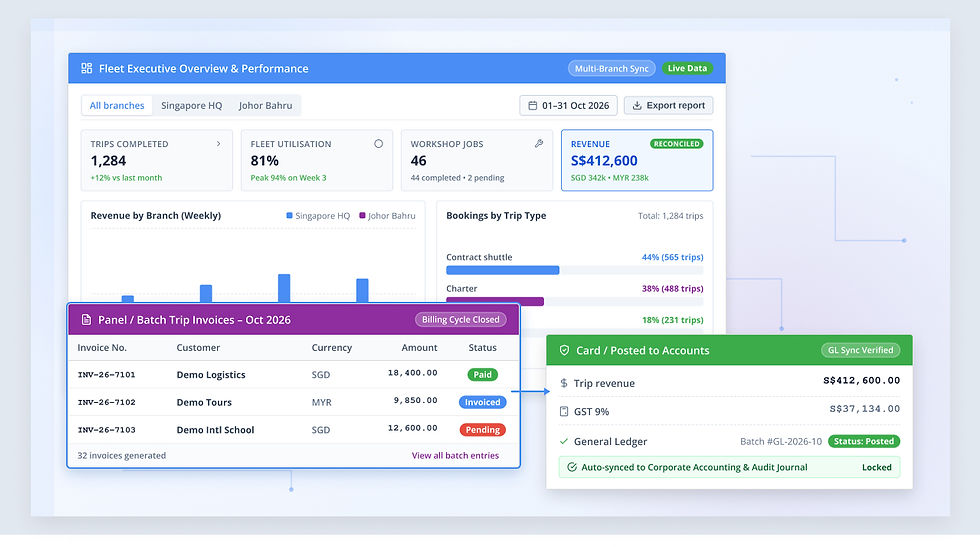
Task: Click the document icon in Batch Trip Invoices header
Action: tap(87, 319)
